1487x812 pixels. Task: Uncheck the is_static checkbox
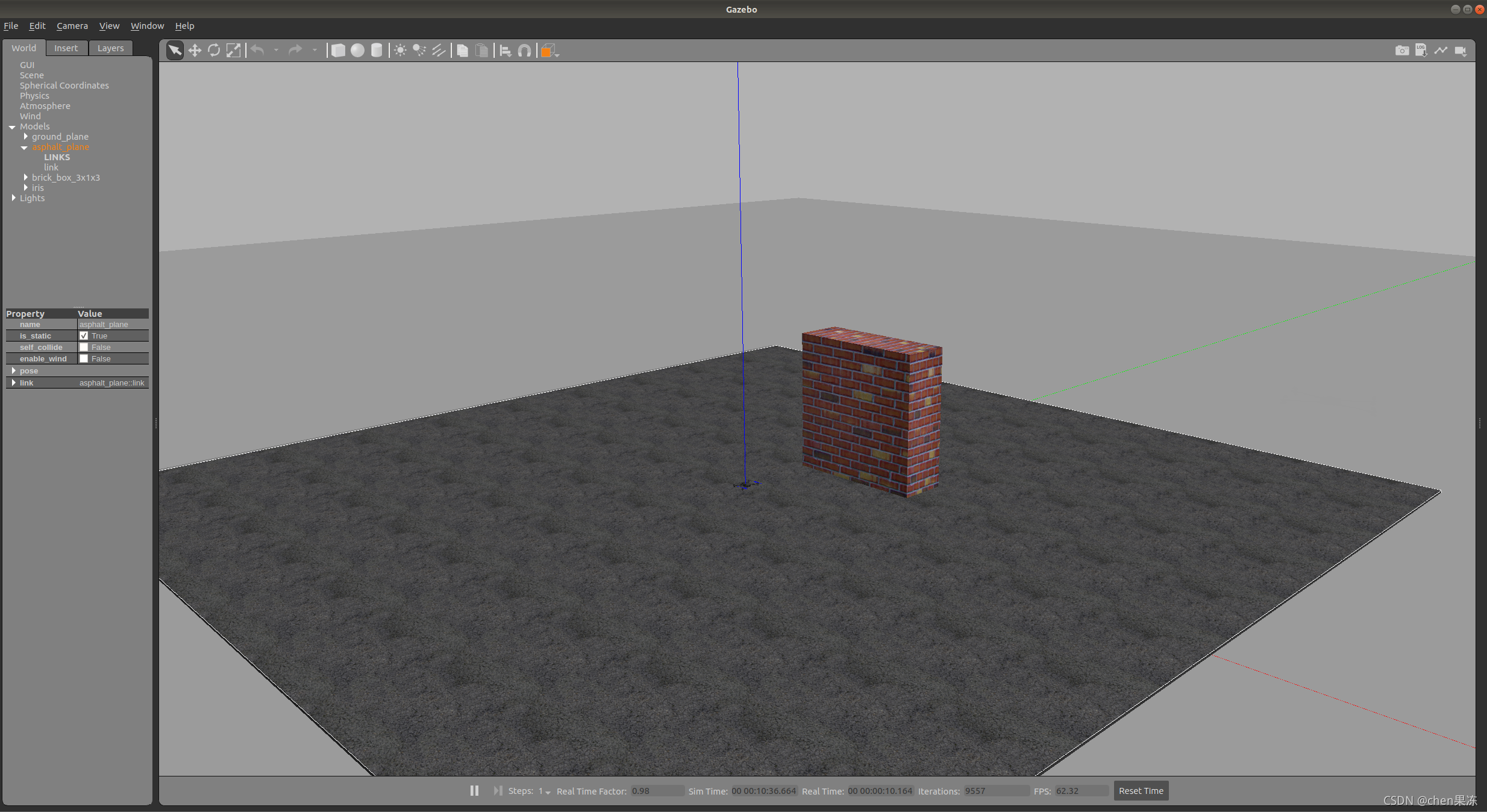pos(84,336)
